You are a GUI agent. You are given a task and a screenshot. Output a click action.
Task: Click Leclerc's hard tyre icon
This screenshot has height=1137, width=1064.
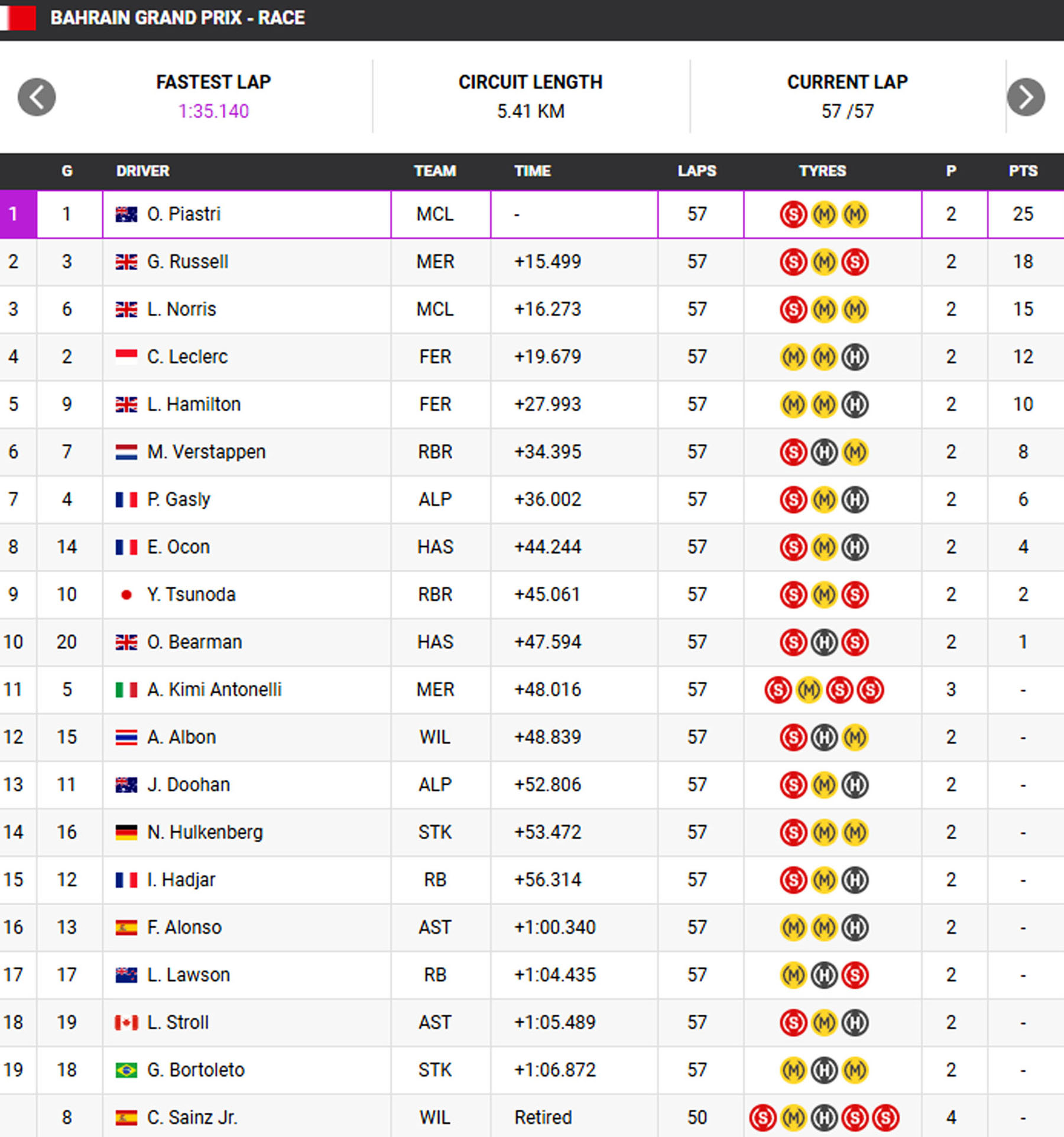click(855, 357)
